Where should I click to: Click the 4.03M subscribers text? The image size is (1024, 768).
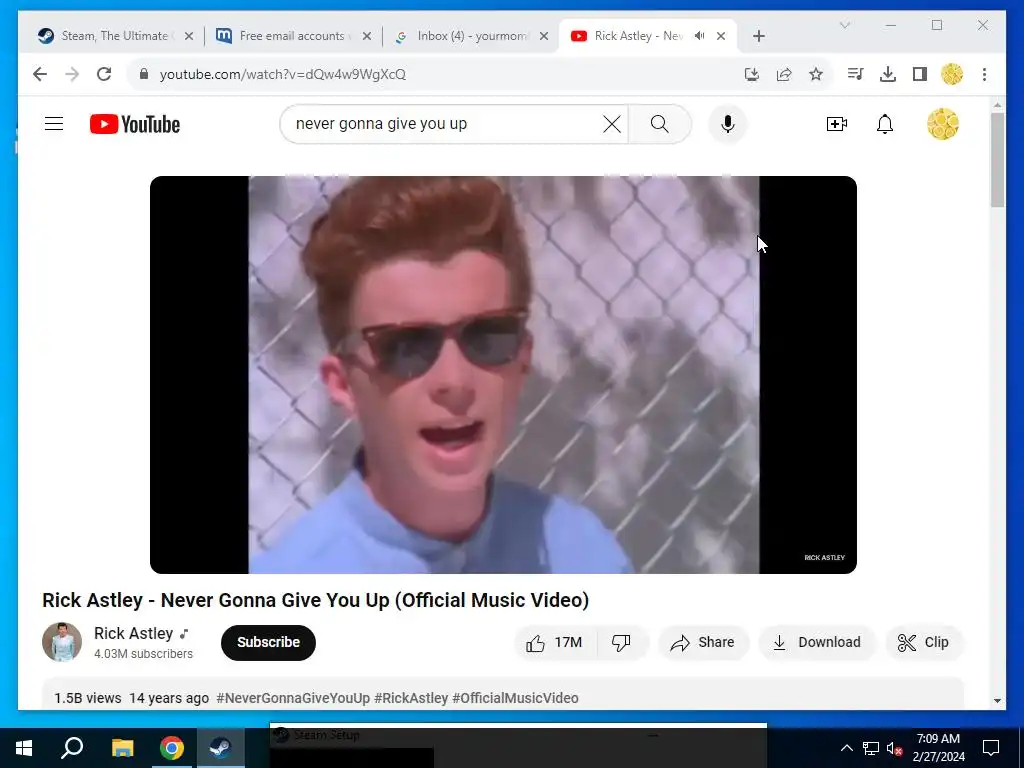click(x=143, y=654)
